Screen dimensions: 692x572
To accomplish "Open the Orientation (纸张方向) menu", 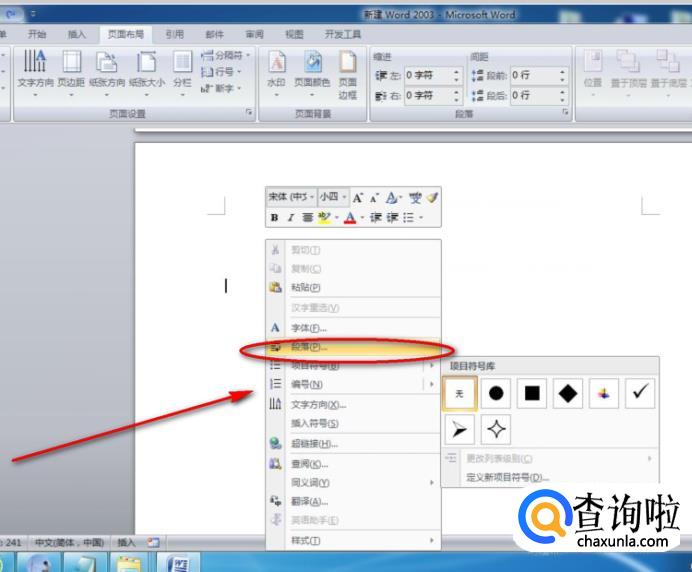I will tap(107, 74).
